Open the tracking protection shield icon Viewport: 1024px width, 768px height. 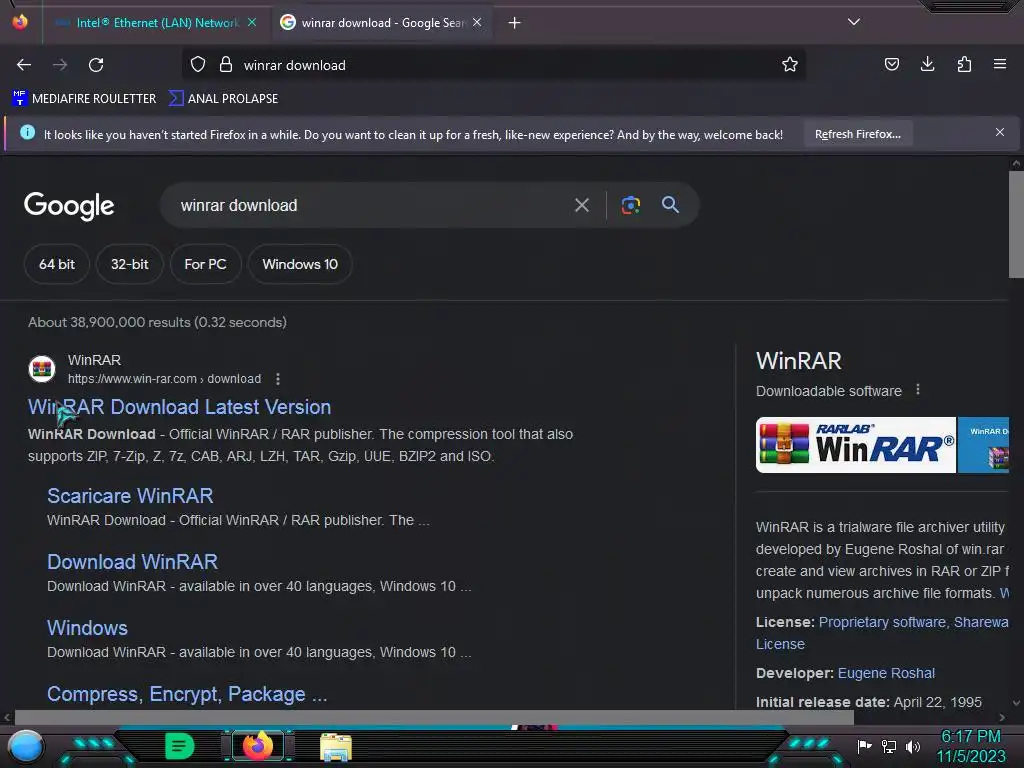coord(198,64)
